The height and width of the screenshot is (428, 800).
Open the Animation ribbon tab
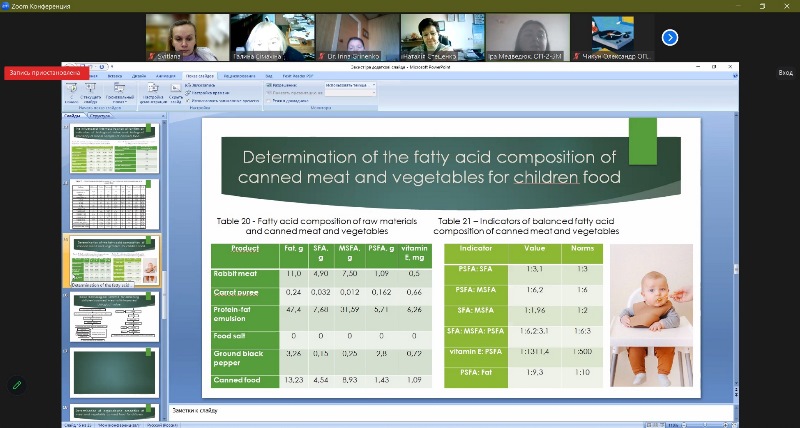pyautogui.click(x=165, y=75)
